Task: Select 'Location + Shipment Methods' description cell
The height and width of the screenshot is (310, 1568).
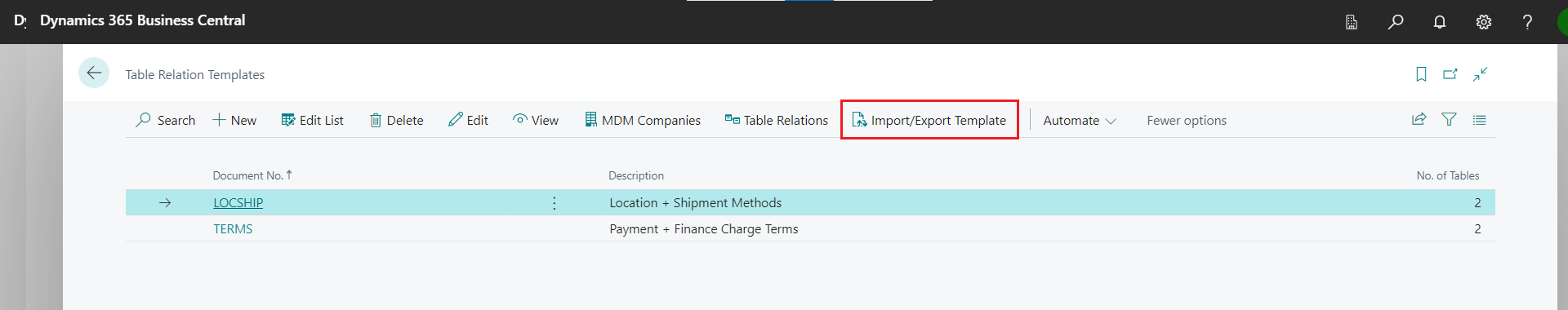Action: point(696,202)
